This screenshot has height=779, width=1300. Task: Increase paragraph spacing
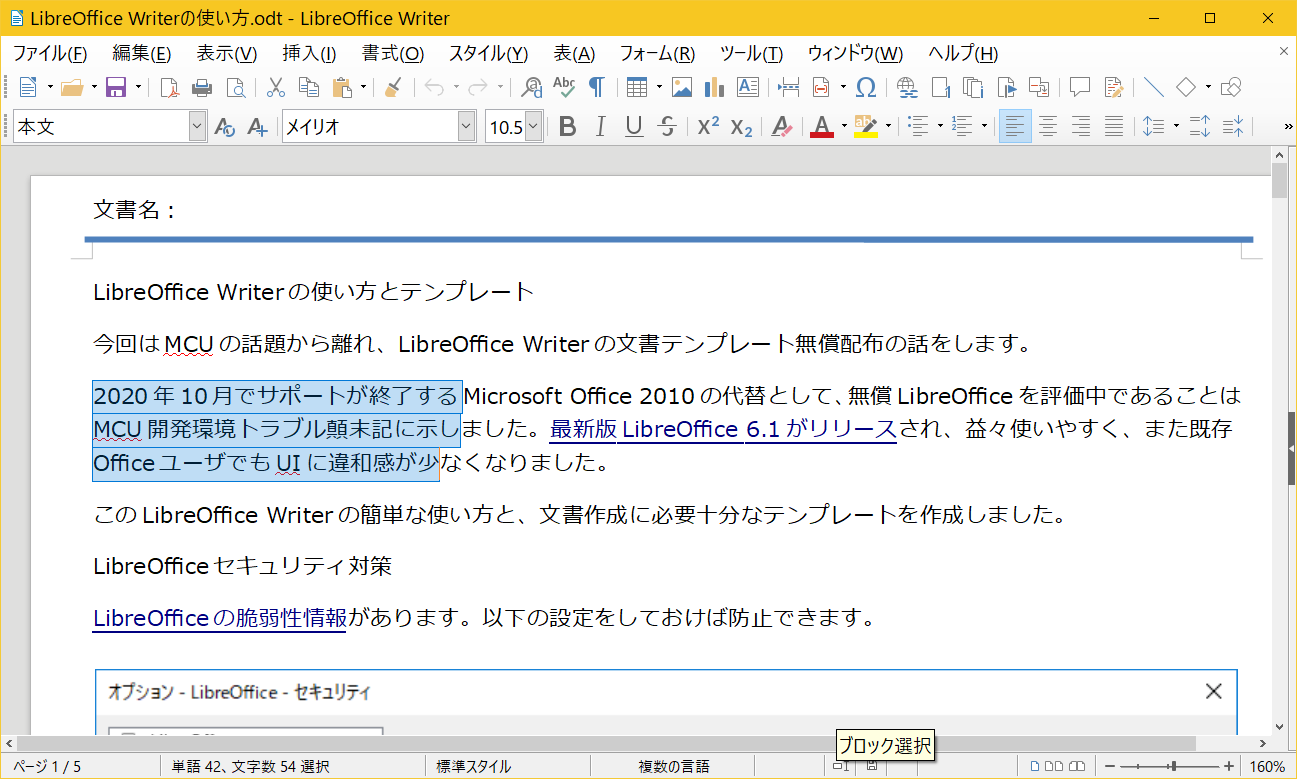tap(1201, 127)
